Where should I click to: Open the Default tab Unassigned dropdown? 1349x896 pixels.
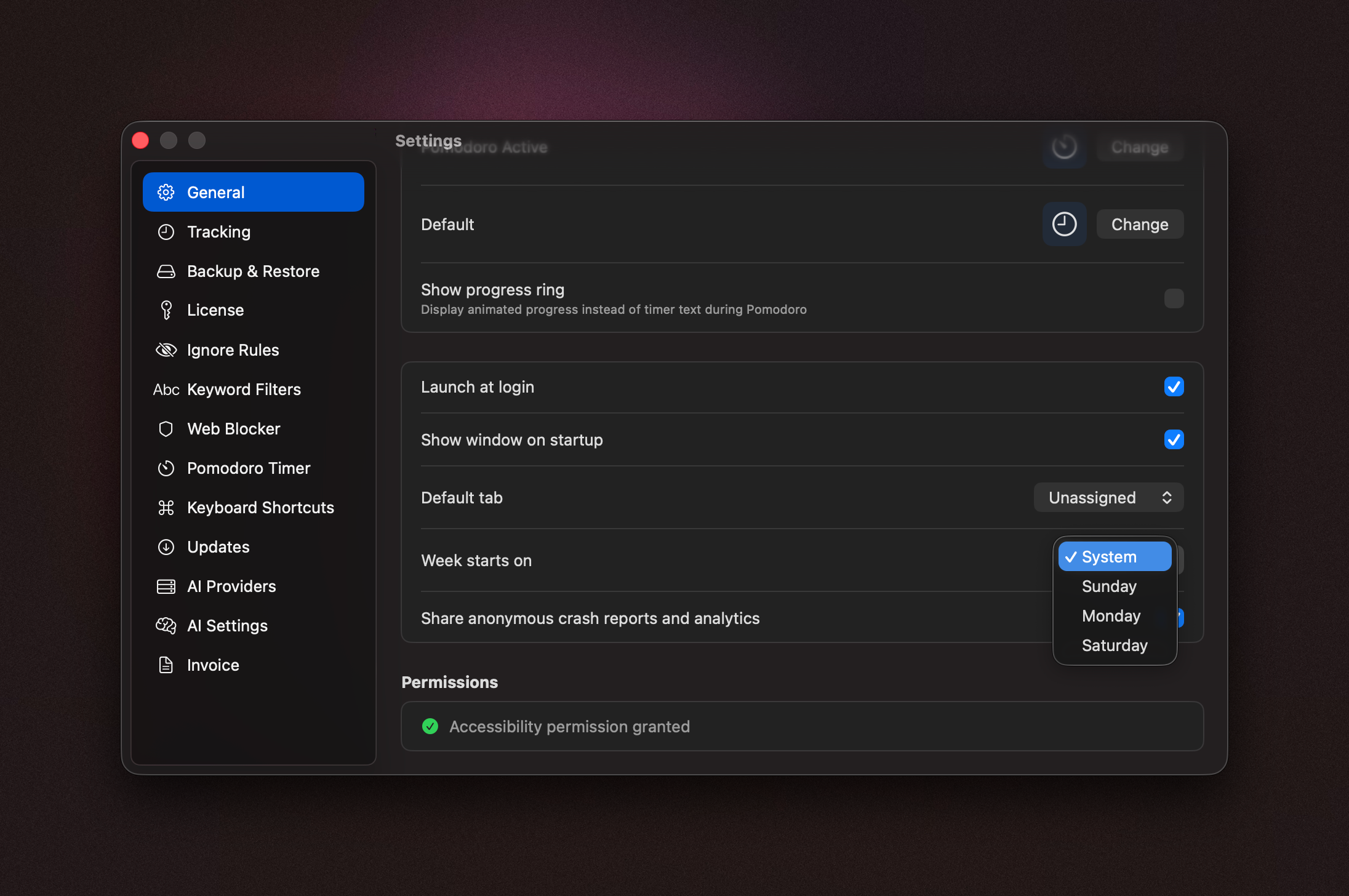tap(1108, 498)
